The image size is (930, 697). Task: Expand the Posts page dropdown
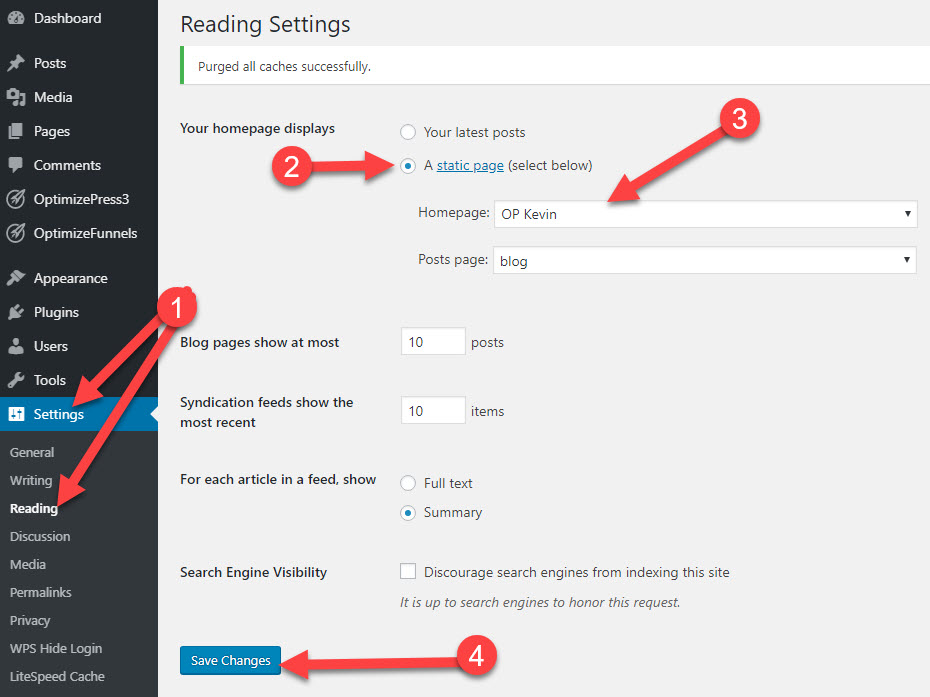coord(705,261)
